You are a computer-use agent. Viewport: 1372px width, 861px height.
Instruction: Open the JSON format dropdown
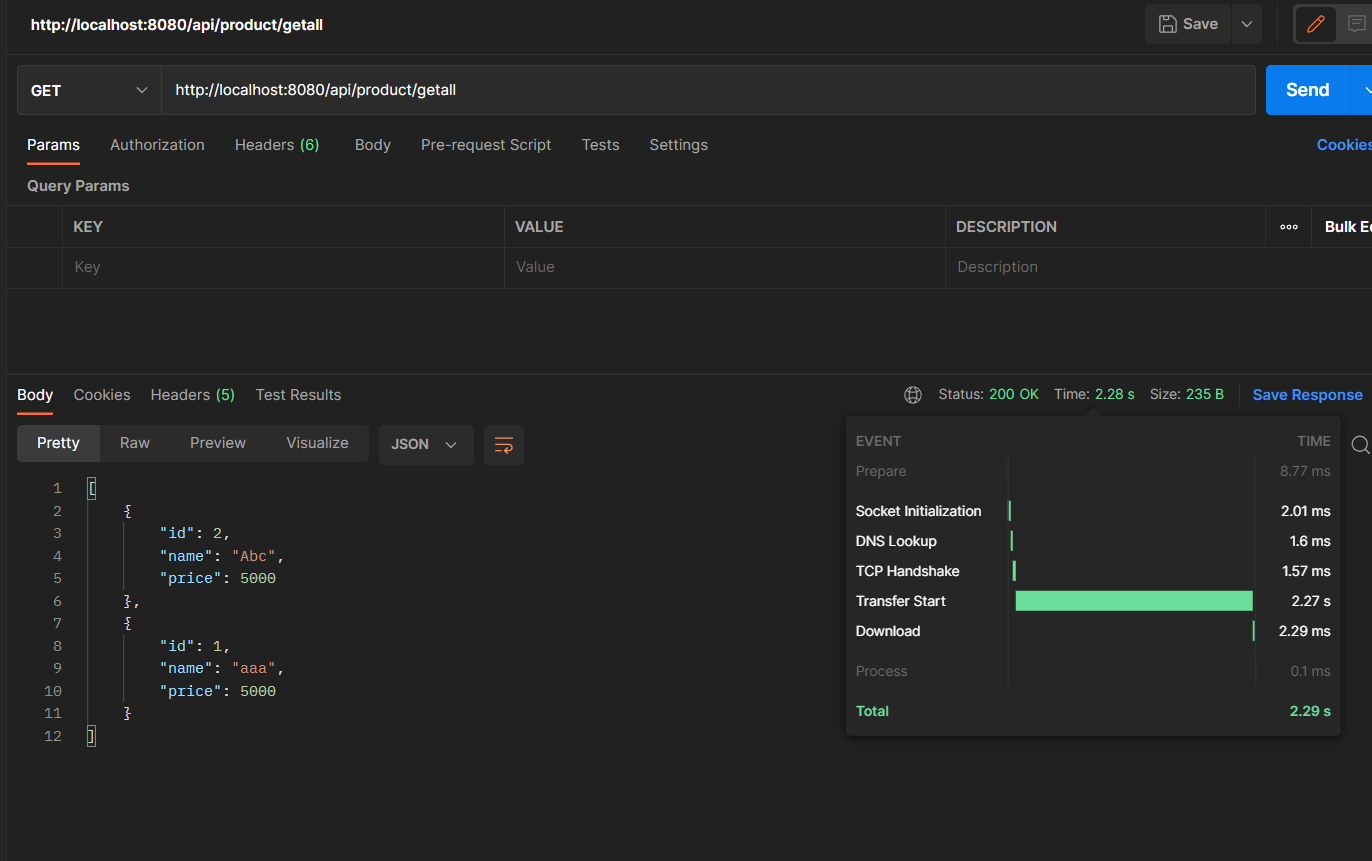pyautogui.click(x=426, y=444)
